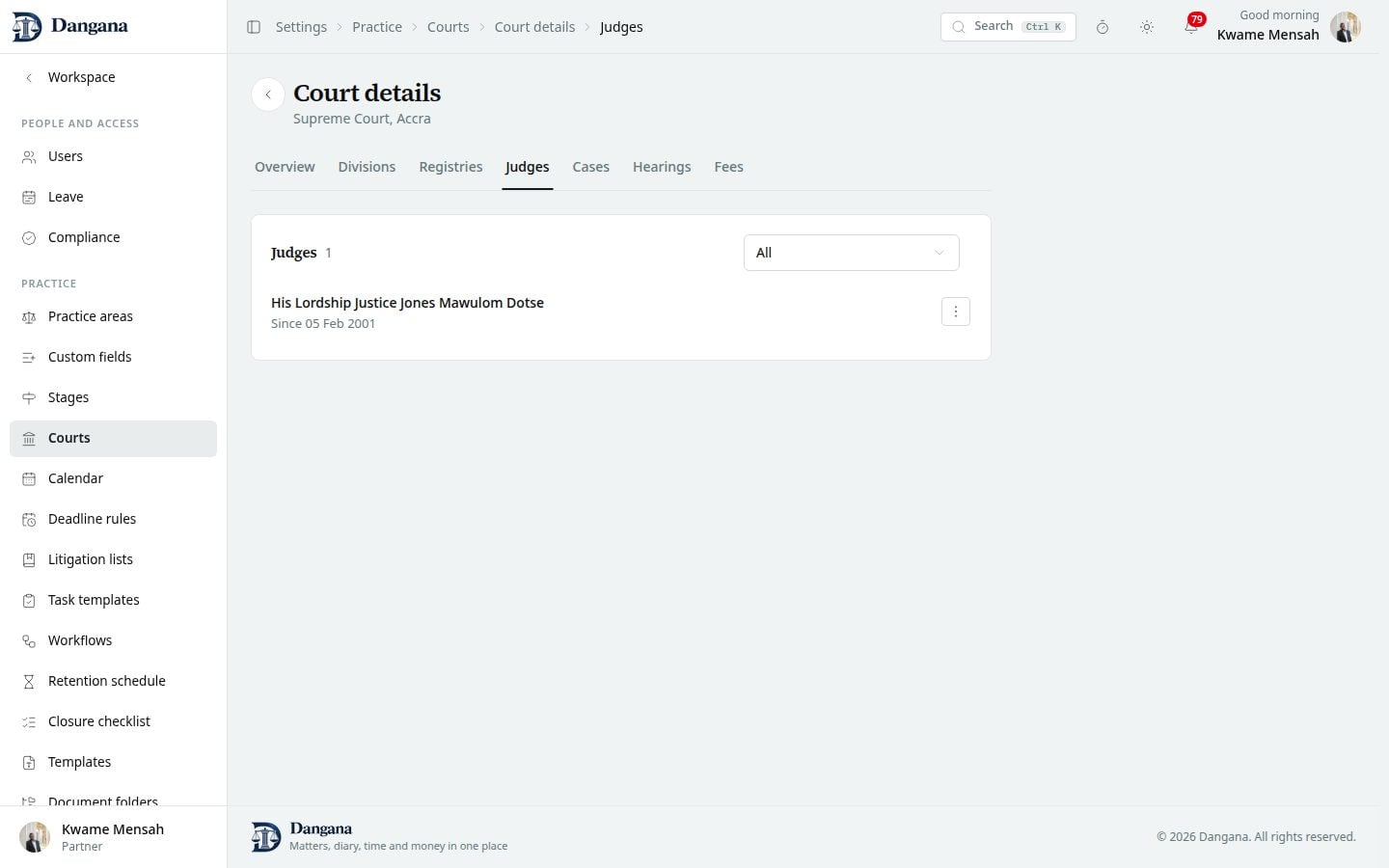Open Settings in the breadcrumb
1389x868 pixels.
pyautogui.click(x=301, y=27)
